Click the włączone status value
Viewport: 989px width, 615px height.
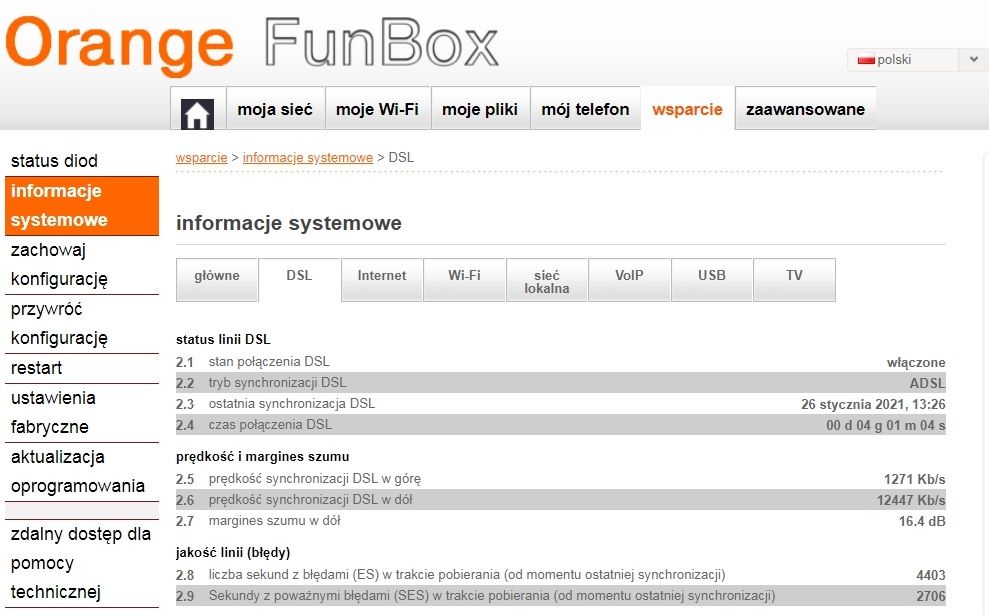point(916,362)
